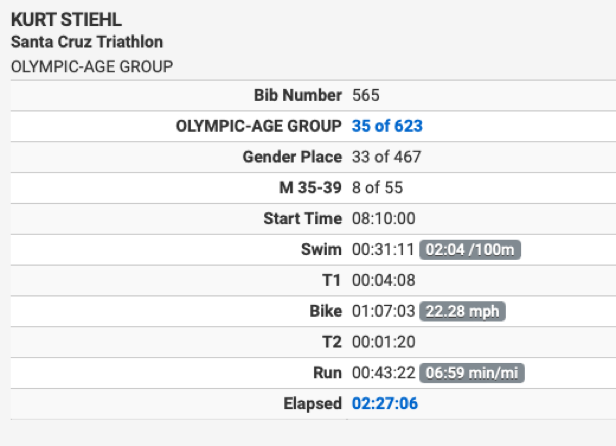Select the Run time 00:43:22
The height and width of the screenshot is (446, 616).
383,373
